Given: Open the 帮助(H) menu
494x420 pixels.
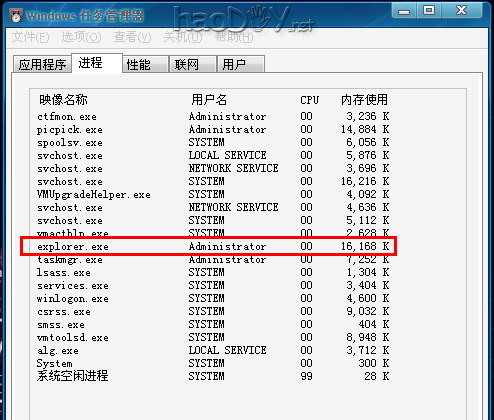Looking at the screenshot, I should pos(234,37).
